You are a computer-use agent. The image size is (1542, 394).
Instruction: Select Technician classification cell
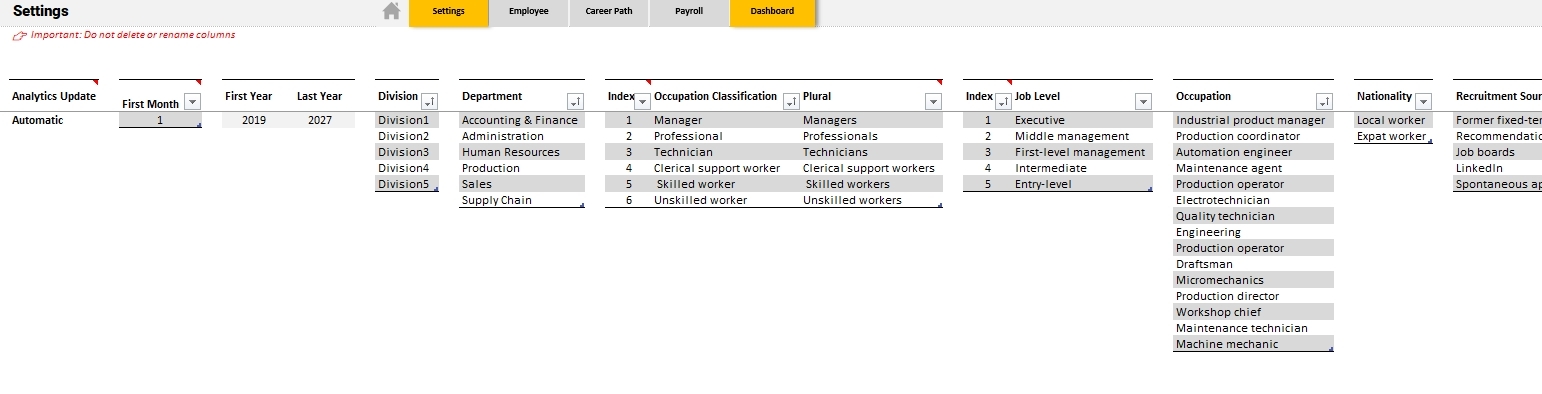coord(726,152)
